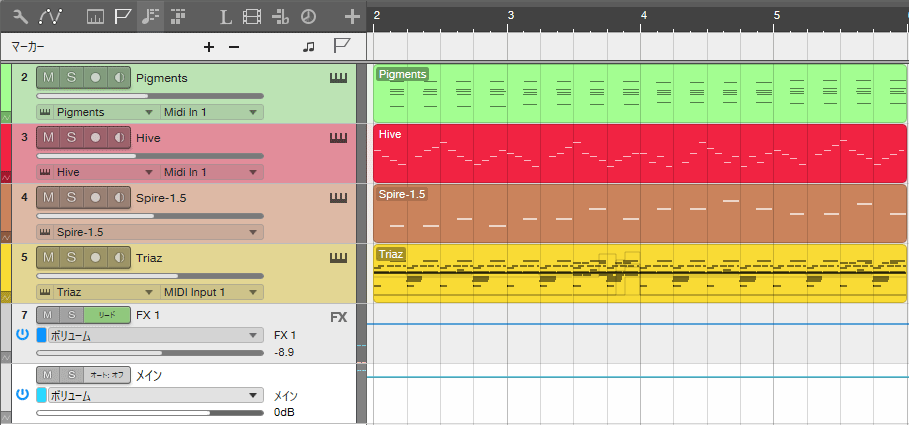Click the Hive track keyboard icon
The width and height of the screenshot is (909, 425).
tap(338, 138)
